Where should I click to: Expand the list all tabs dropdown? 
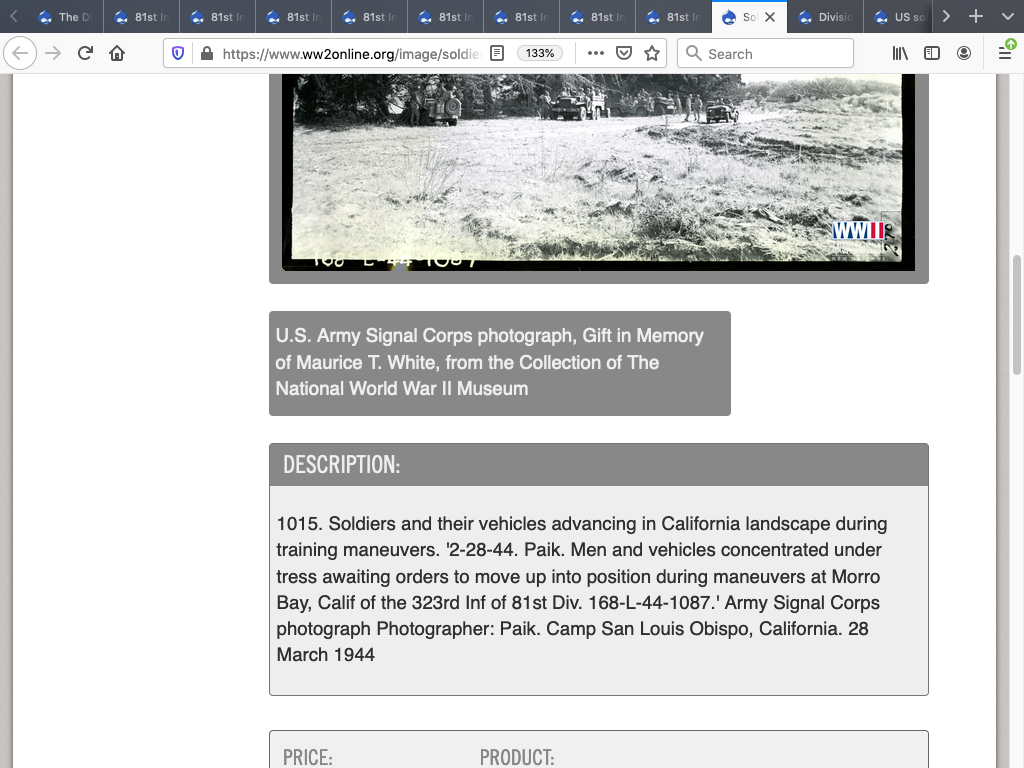pos(1007,17)
